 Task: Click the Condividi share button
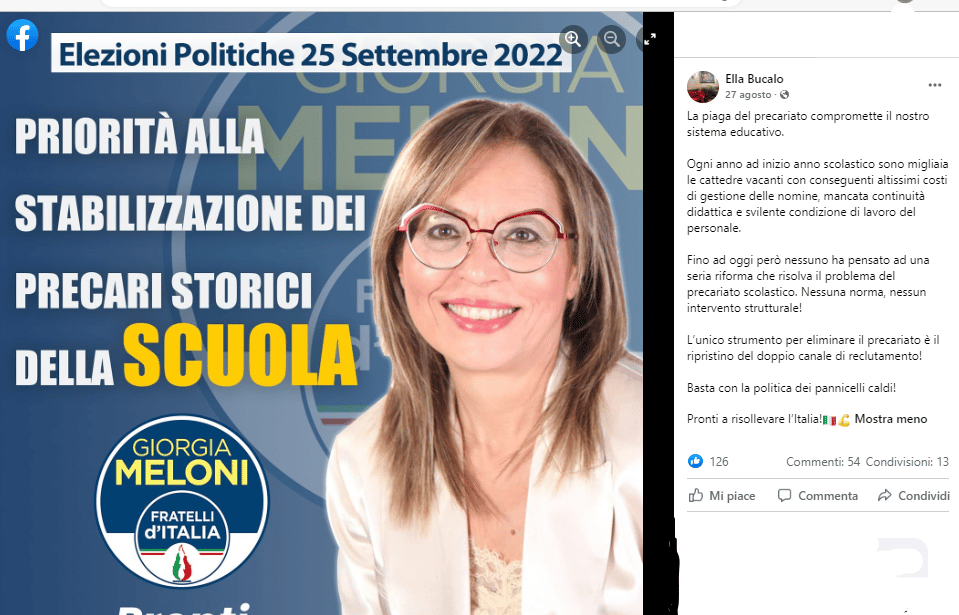coord(914,496)
